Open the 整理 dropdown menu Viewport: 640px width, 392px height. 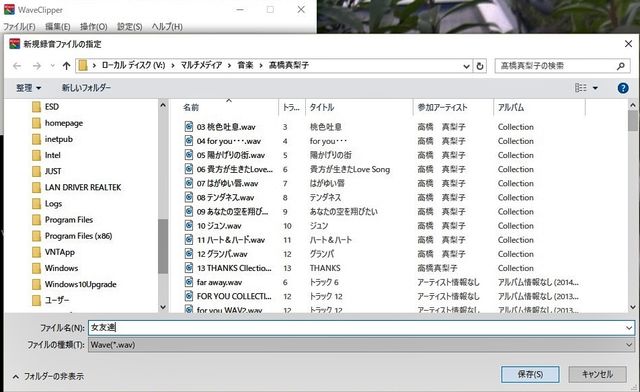click(29, 88)
